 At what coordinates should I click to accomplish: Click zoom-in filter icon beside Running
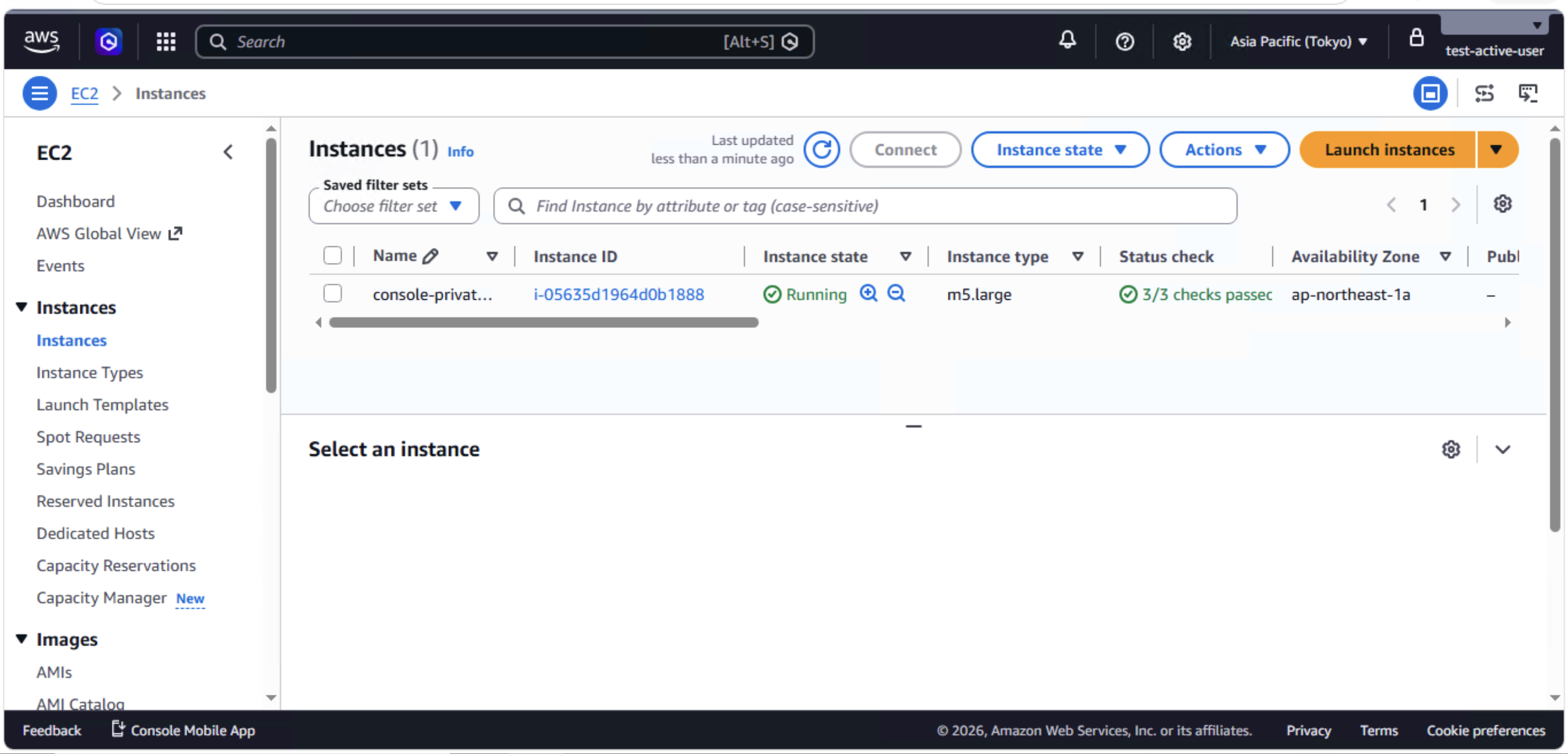click(868, 294)
